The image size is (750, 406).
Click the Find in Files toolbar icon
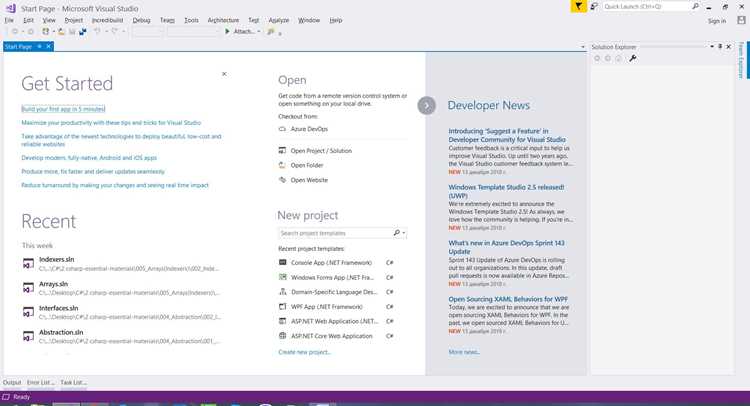pos(271,32)
